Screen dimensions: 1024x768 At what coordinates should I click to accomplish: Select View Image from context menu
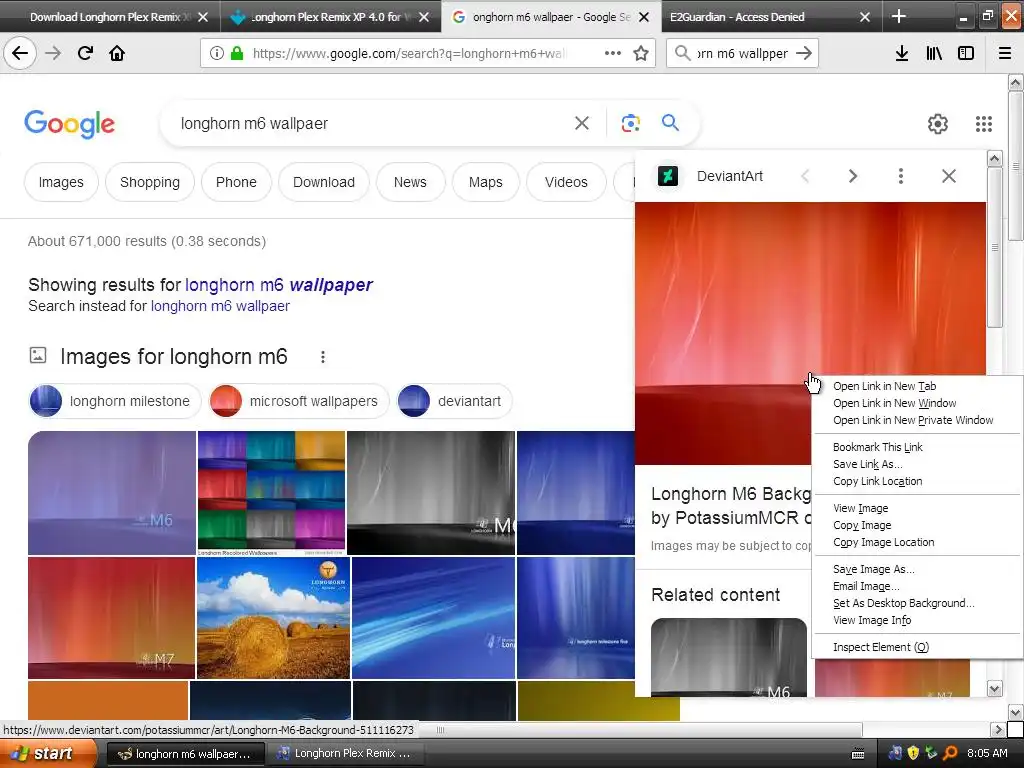(x=860, y=507)
